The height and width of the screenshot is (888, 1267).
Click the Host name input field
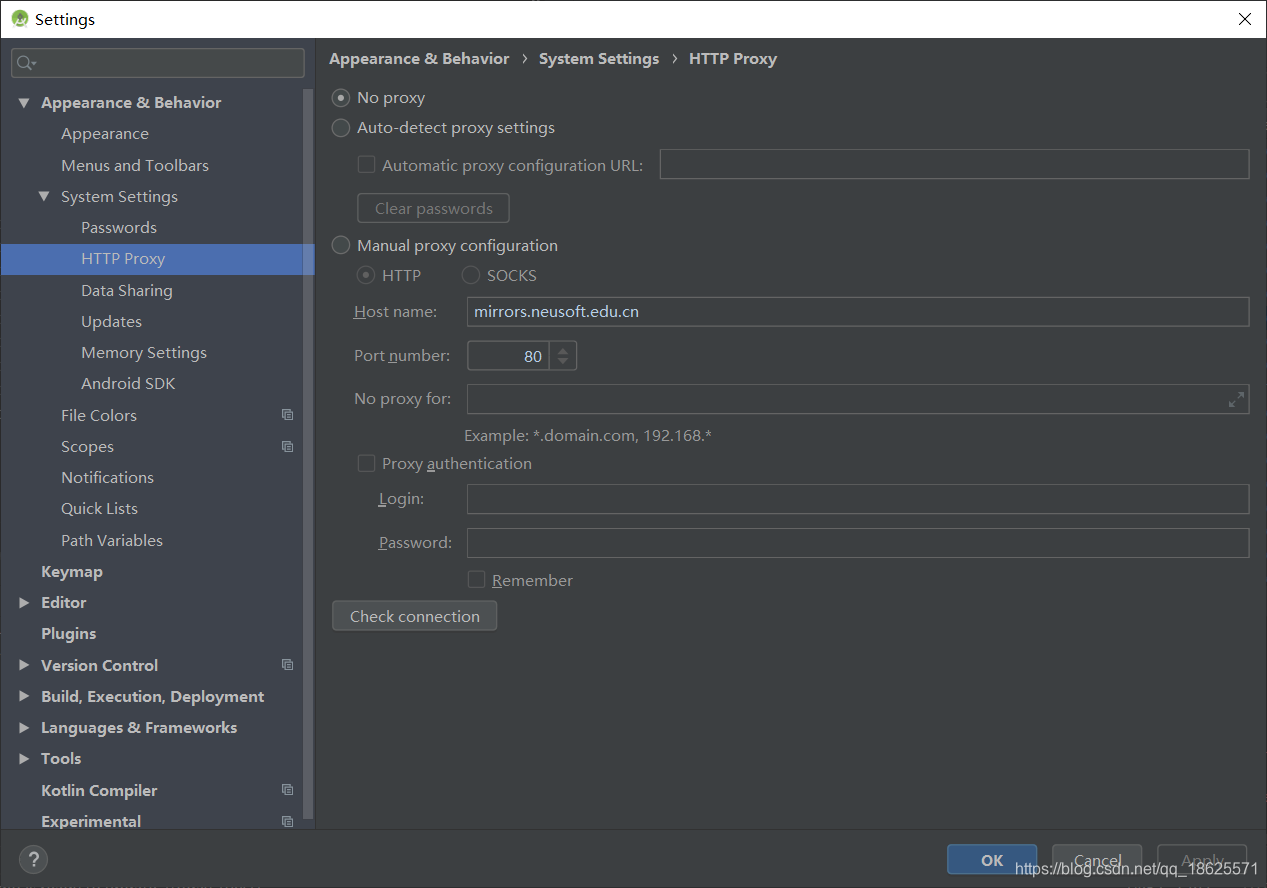click(x=858, y=311)
